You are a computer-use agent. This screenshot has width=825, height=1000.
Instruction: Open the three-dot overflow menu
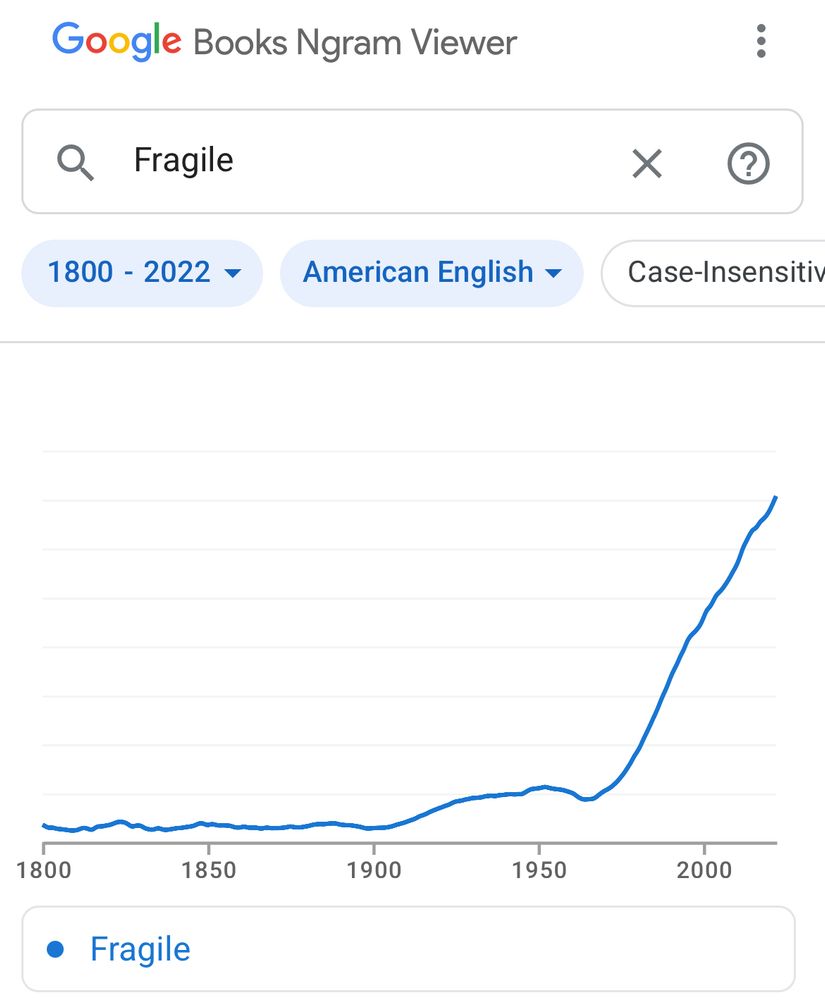(x=761, y=41)
